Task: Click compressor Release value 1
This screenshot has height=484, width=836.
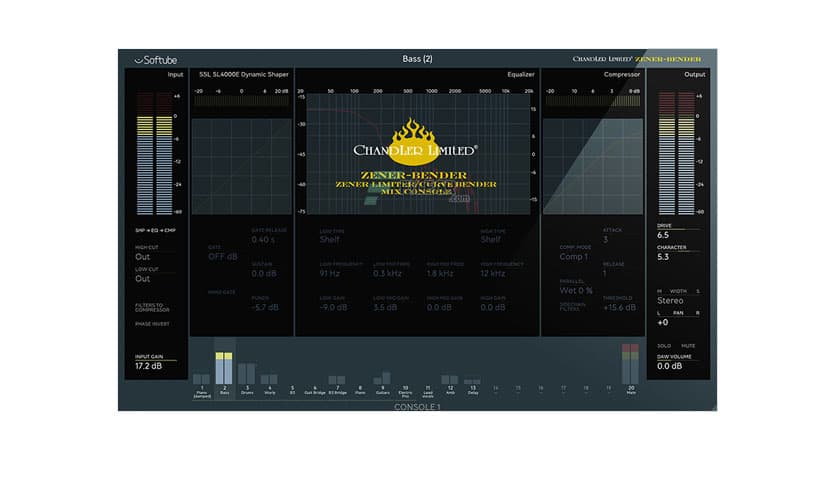Action: (x=605, y=273)
